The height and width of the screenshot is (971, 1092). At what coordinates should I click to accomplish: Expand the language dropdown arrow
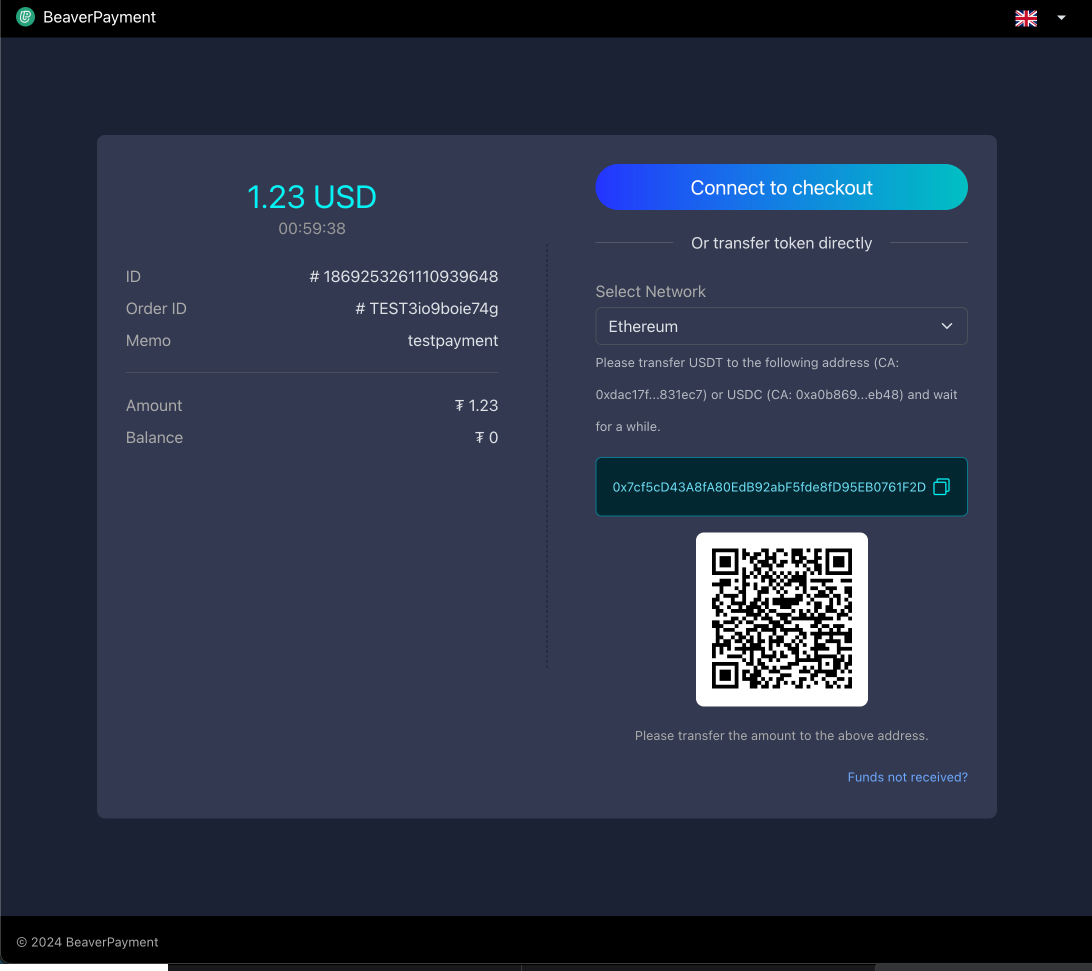(x=1061, y=18)
